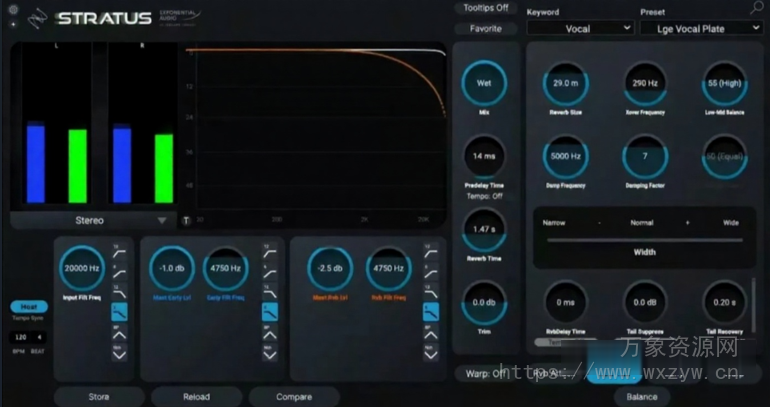
Task: Click the Reverb Size knob showing 29.0 m
Action: coord(566,83)
